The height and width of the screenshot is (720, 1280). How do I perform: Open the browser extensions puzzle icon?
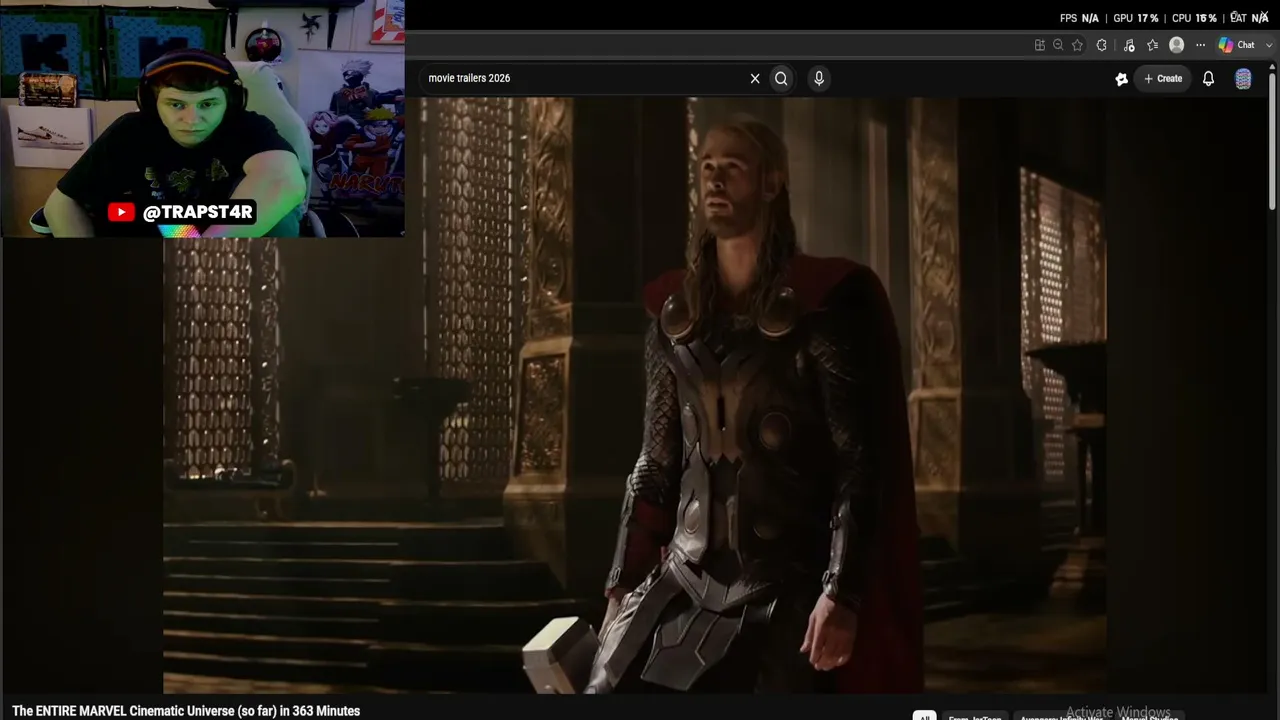point(1102,45)
